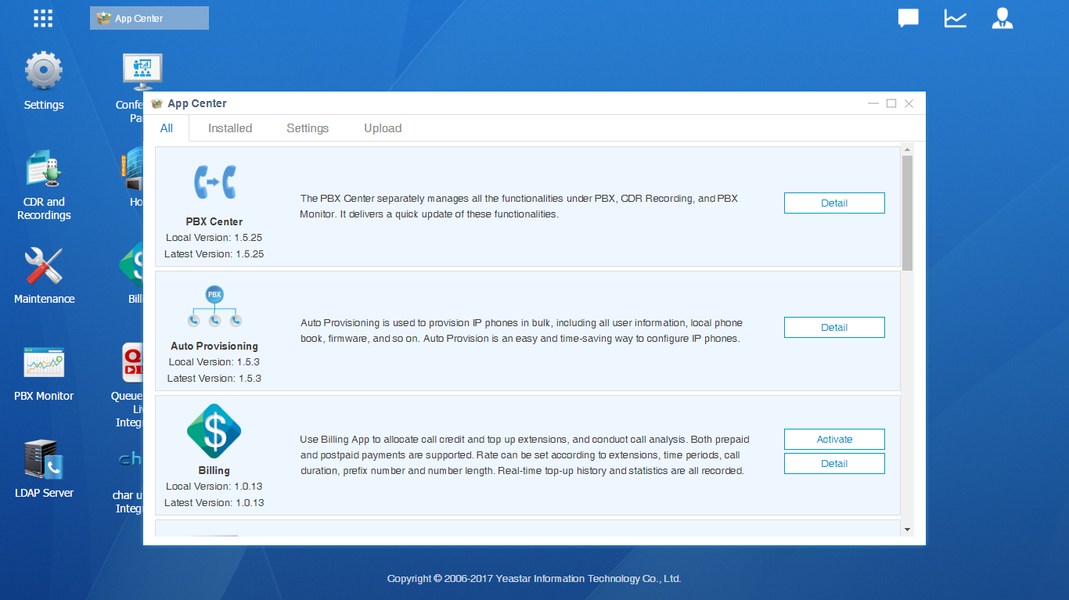1069x600 pixels.
Task: Click Billing app description text
Action: point(525,455)
